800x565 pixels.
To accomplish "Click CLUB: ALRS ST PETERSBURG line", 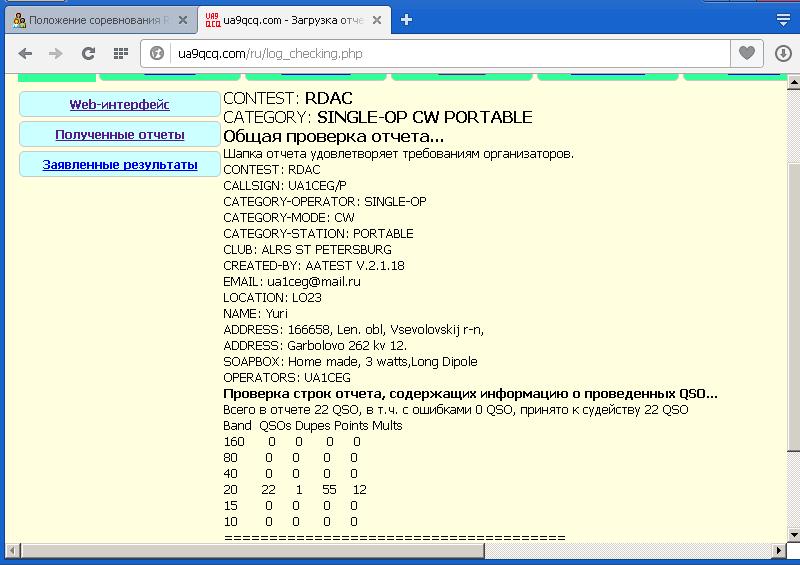I will pyautogui.click(x=308, y=250).
